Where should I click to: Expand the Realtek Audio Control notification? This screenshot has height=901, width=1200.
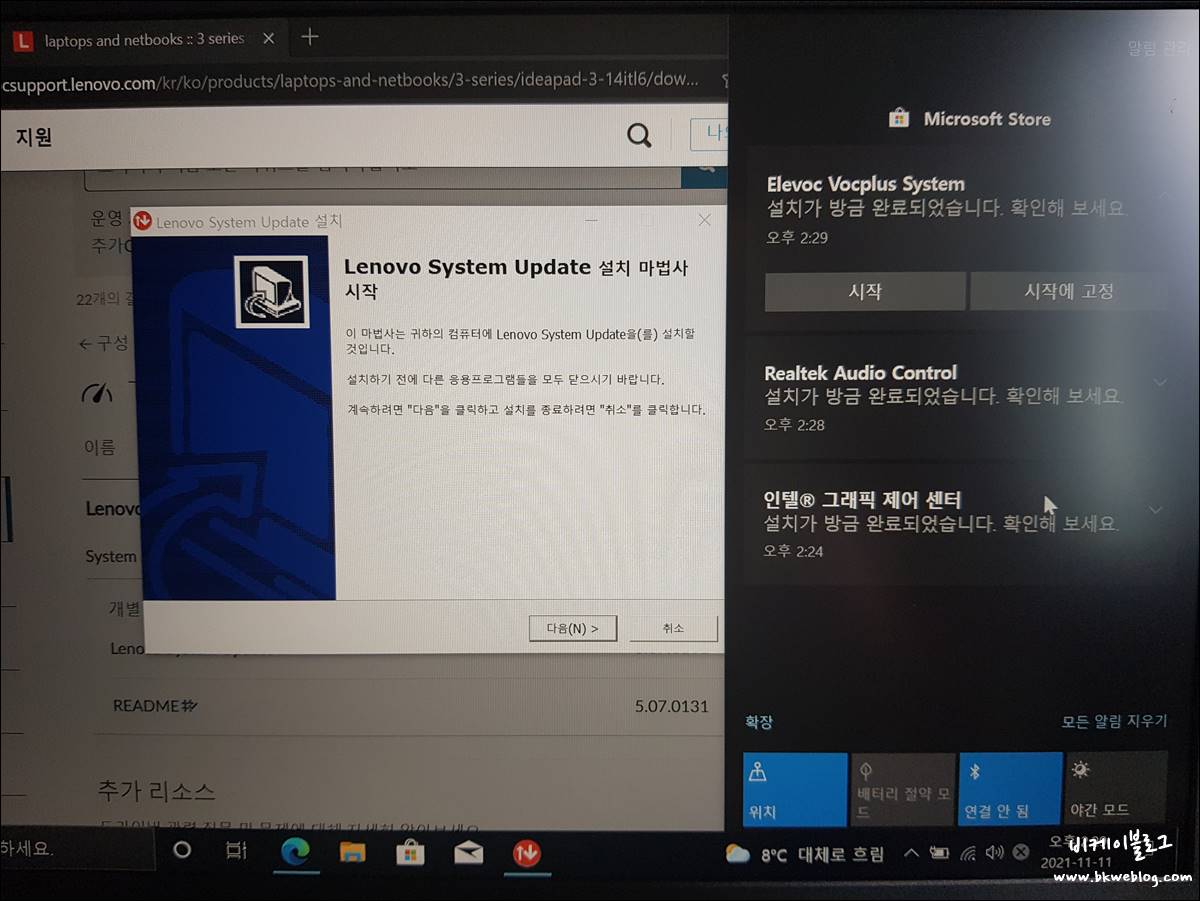point(1160,382)
